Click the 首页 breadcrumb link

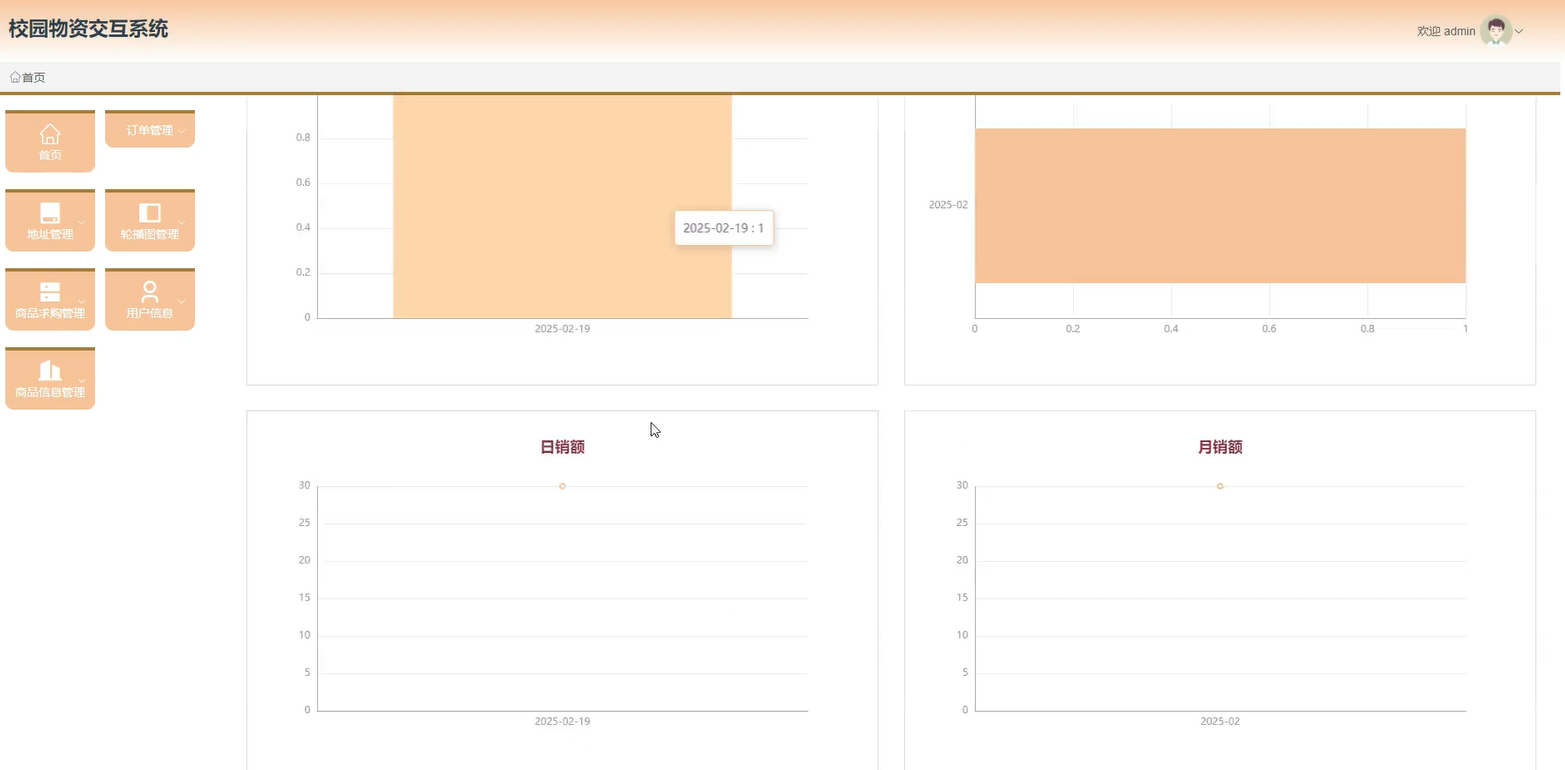tap(33, 77)
